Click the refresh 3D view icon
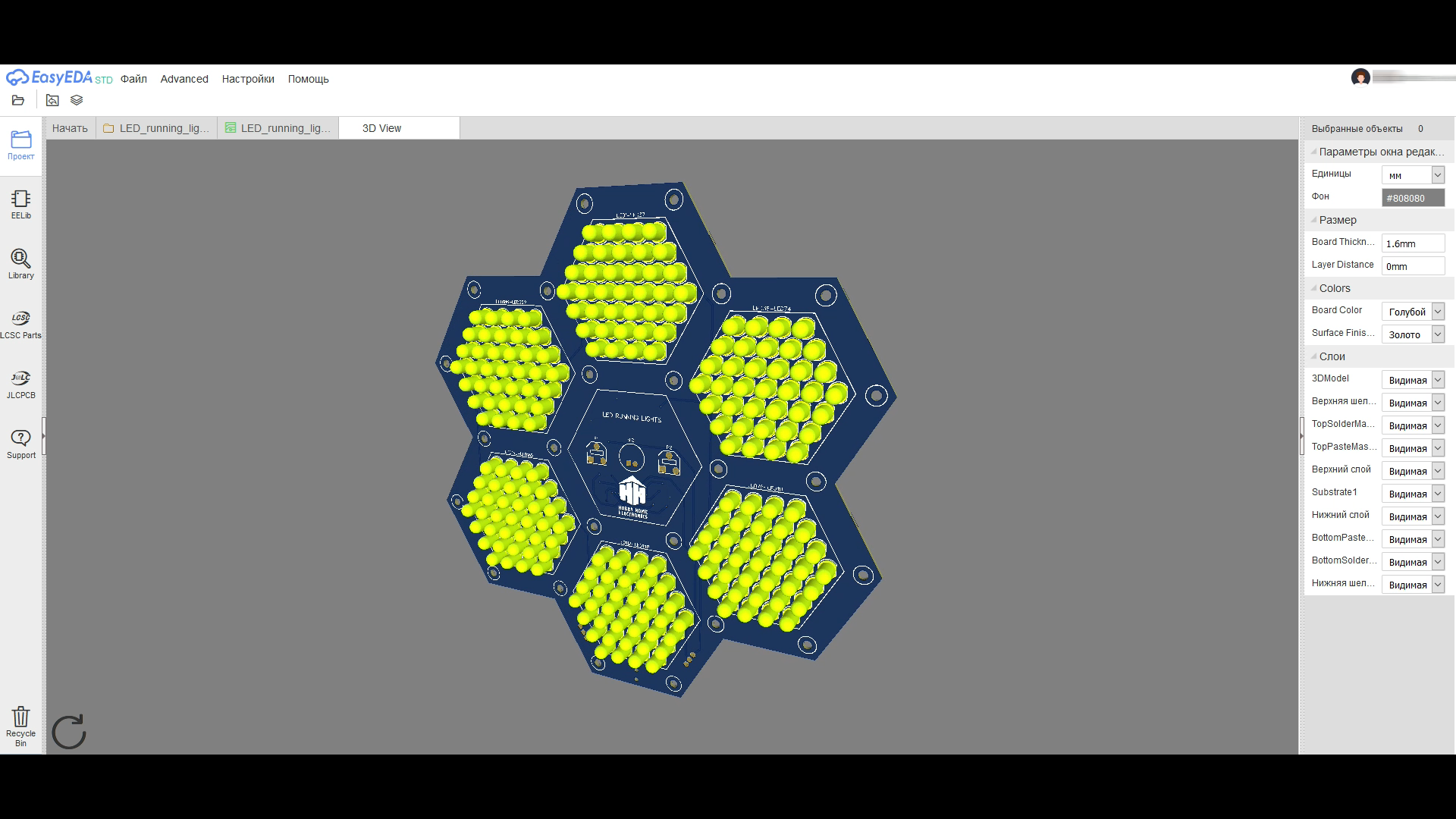The height and width of the screenshot is (819, 1456). click(69, 732)
